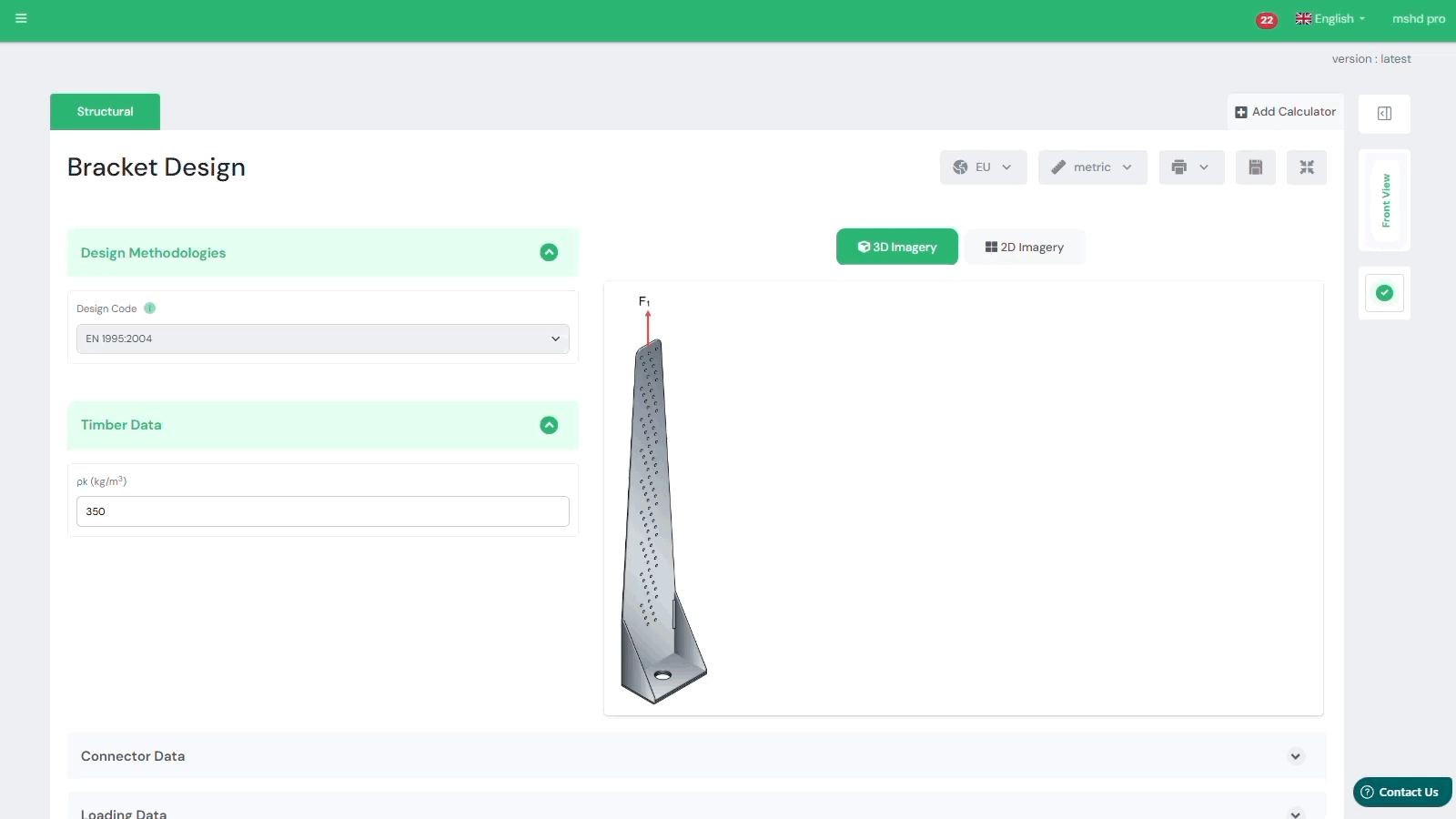Viewport: 1456px width, 819px height.
Task: Collapse the Timber Data section
Action: pos(549,425)
